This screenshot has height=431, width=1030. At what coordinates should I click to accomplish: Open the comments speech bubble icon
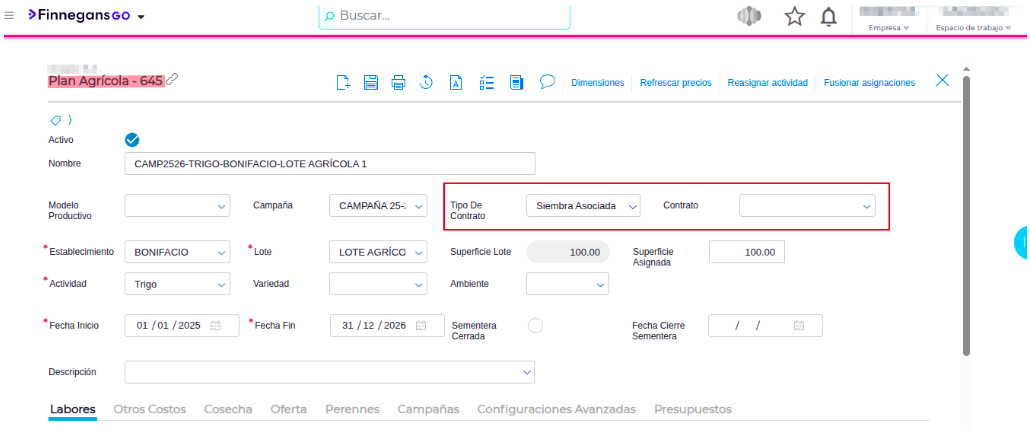click(547, 82)
